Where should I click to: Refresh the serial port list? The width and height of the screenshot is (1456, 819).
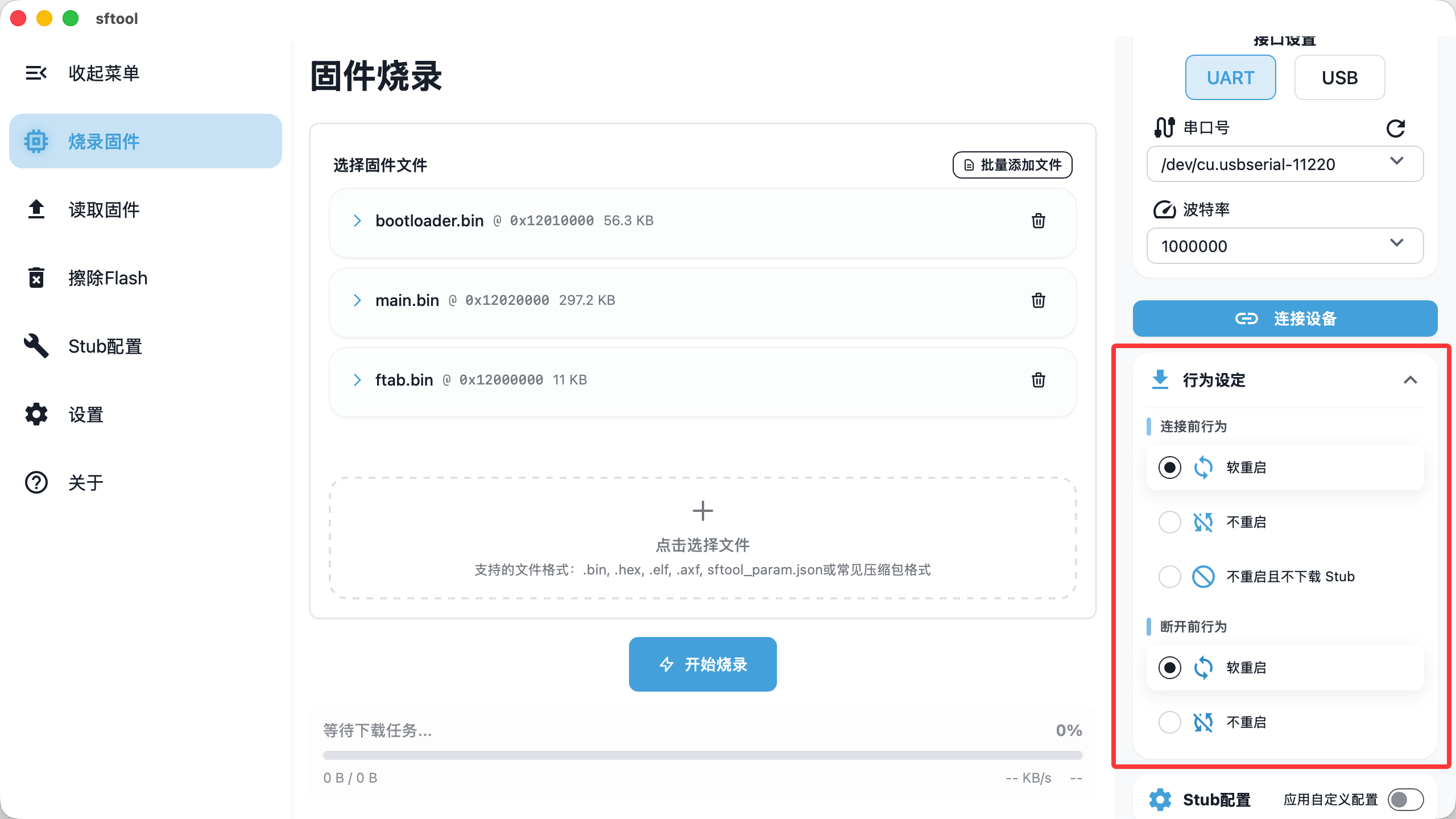[x=1395, y=129]
